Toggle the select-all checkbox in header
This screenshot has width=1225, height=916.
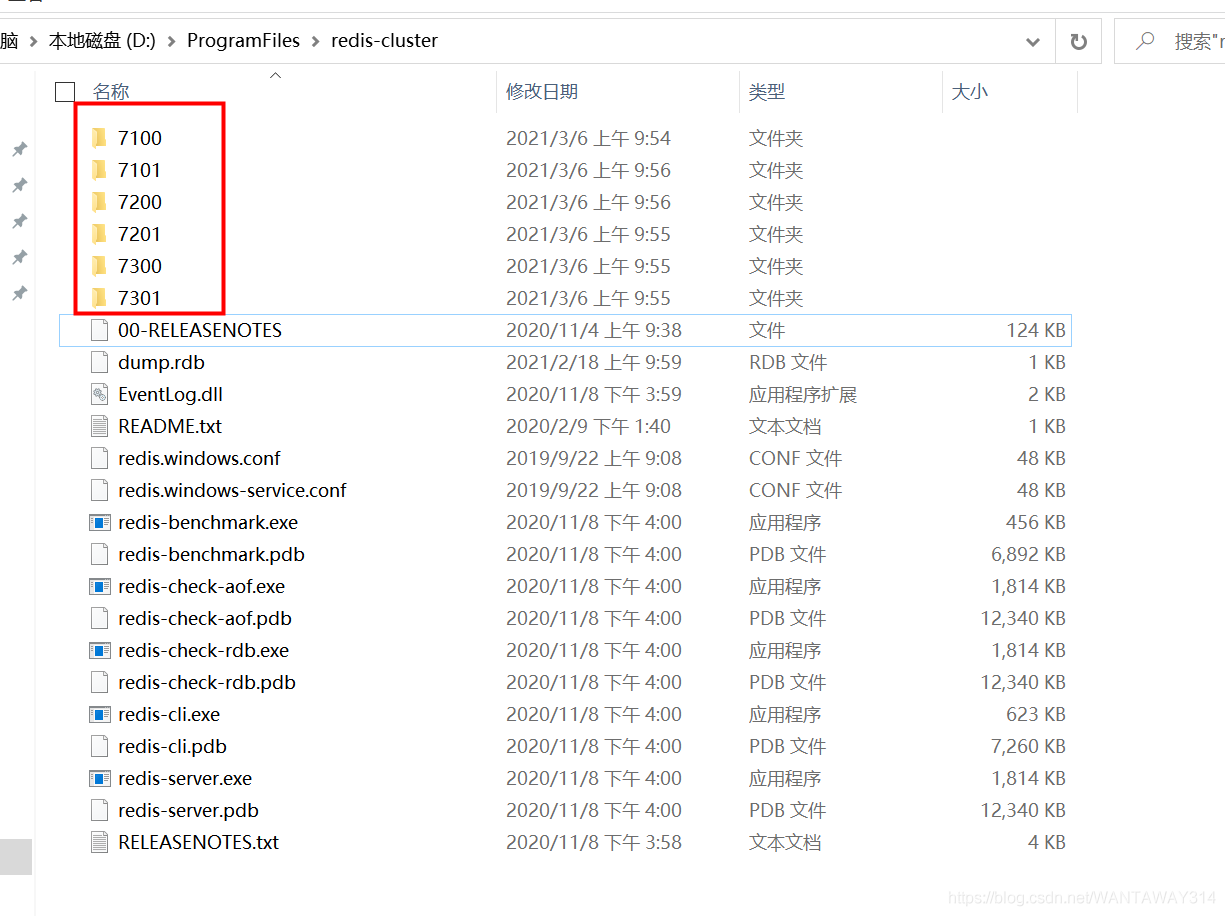tap(65, 92)
